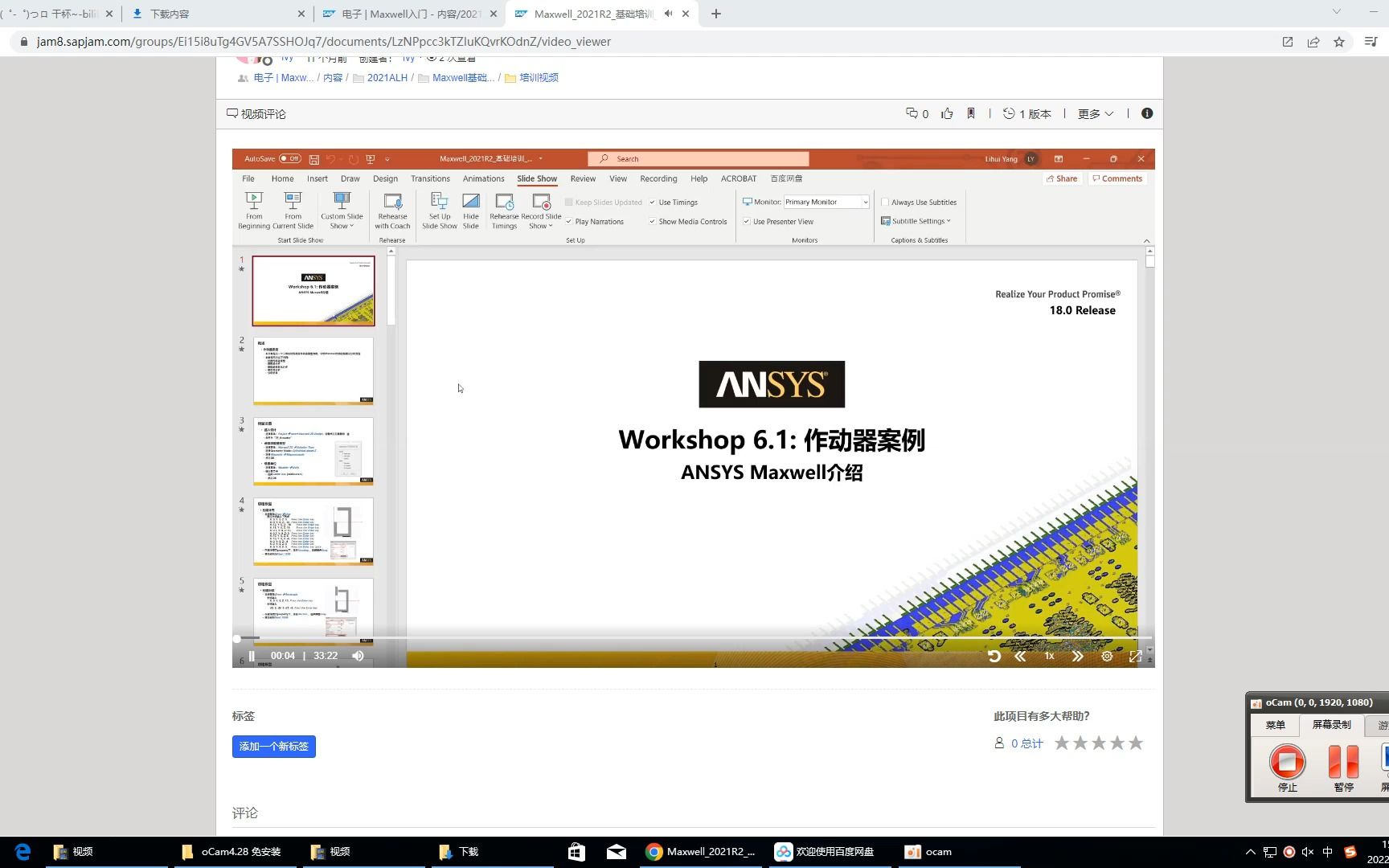Rate the item five stars
This screenshot has height=868, width=1389.
(1136, 743)
